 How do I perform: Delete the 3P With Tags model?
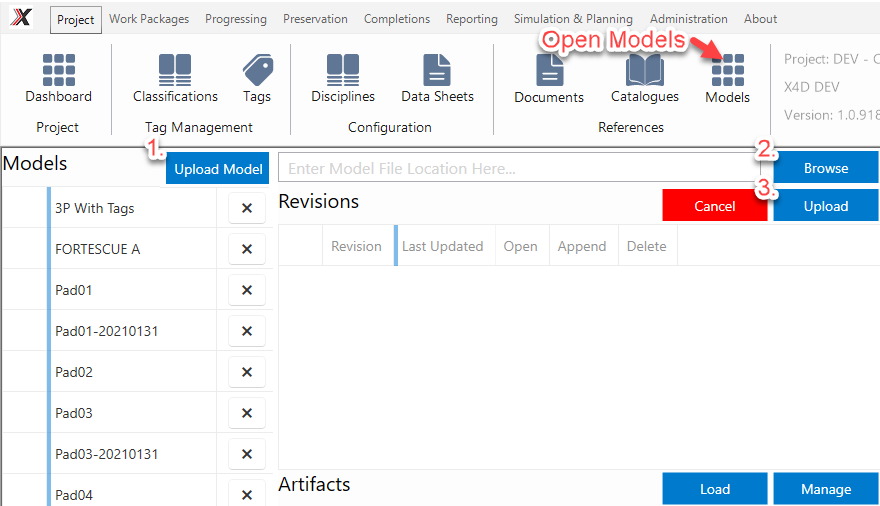[247, 208]
